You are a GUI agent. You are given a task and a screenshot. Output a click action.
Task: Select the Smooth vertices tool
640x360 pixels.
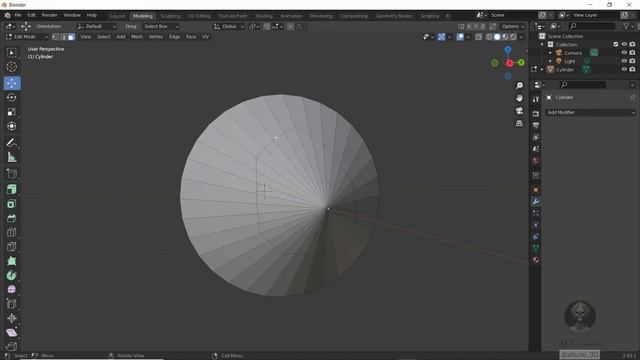point(11,289)
